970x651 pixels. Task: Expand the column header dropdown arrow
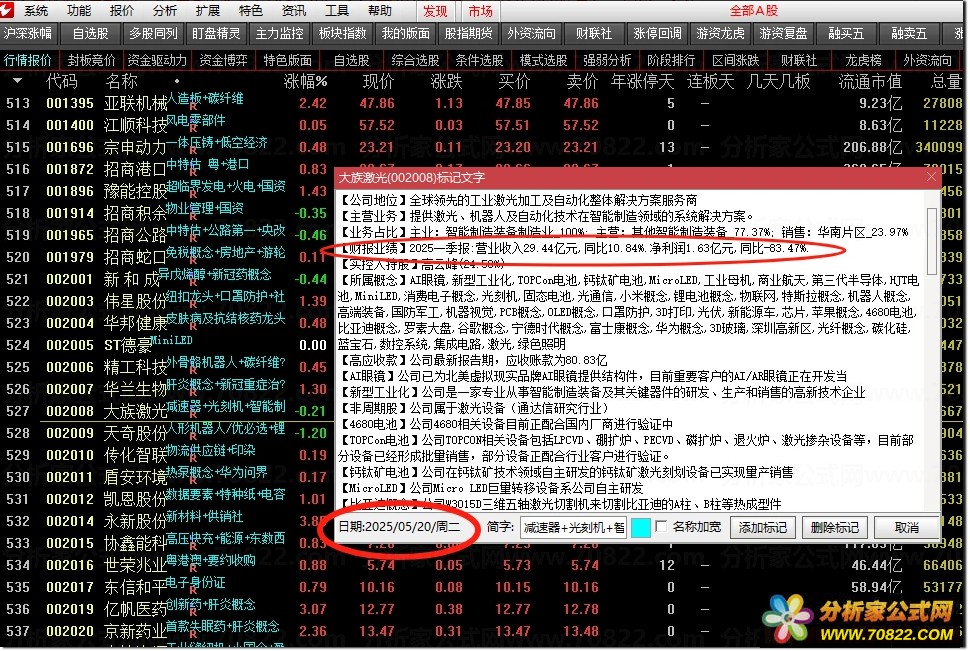[x=17, y=80]
